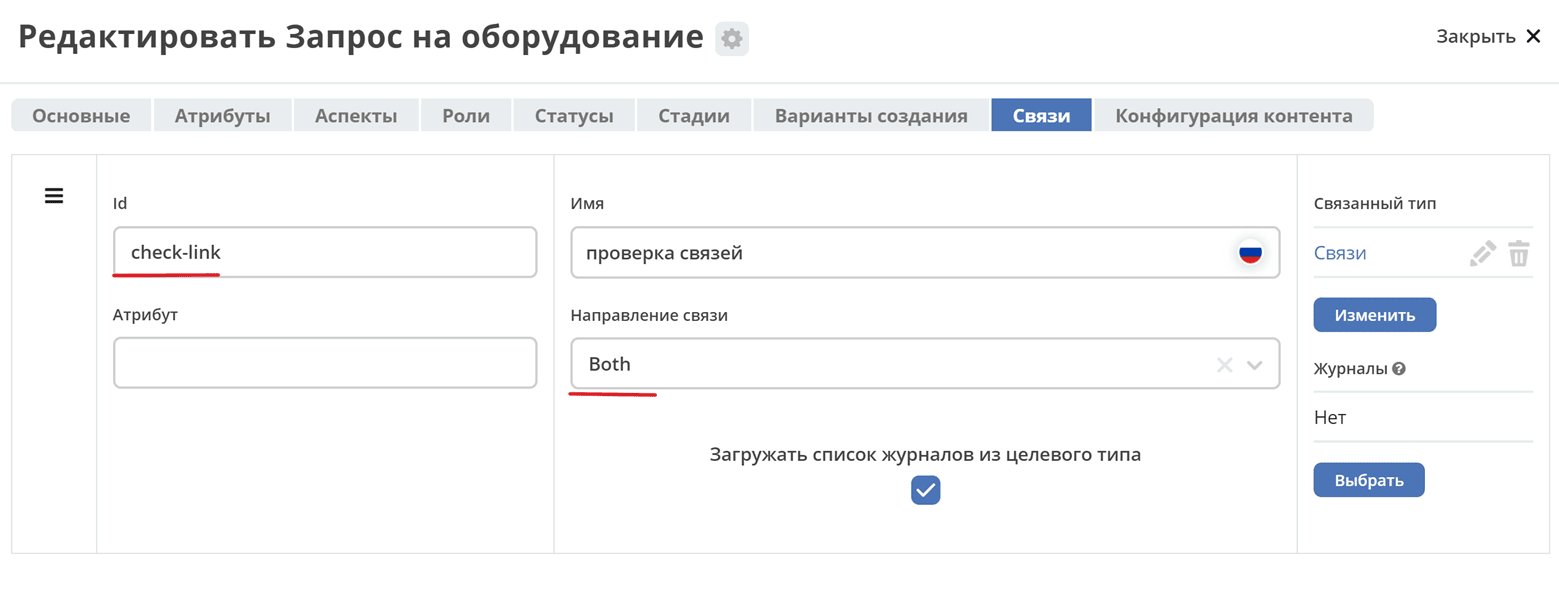This screenshot has width=1559, height=592.
Task: Uncheck the load journals from target type checkbox
Action: [x=926, y=490]
